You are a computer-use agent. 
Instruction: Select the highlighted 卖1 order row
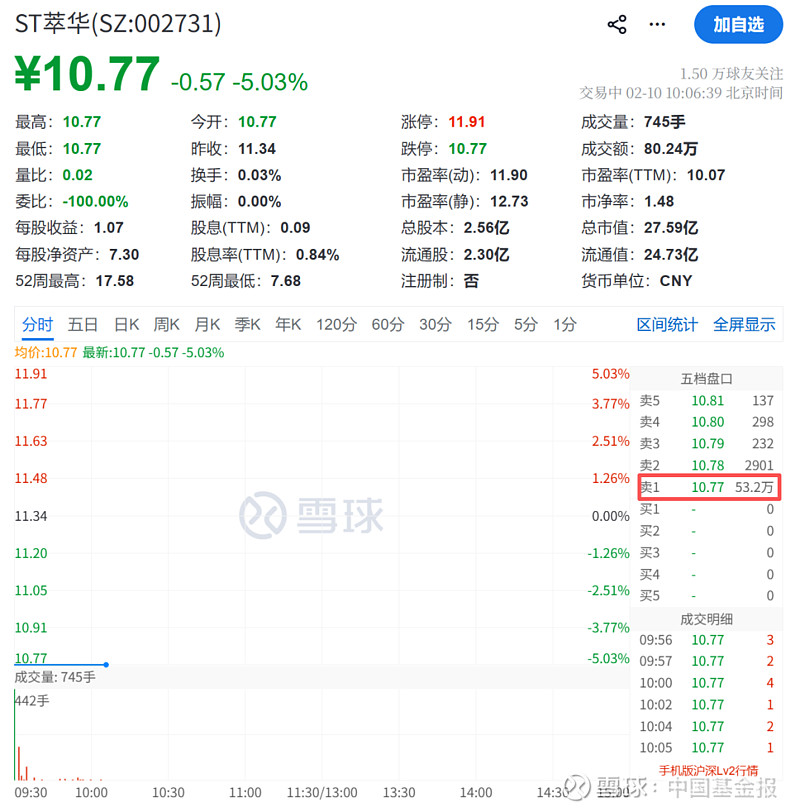[x=708, y=487]
